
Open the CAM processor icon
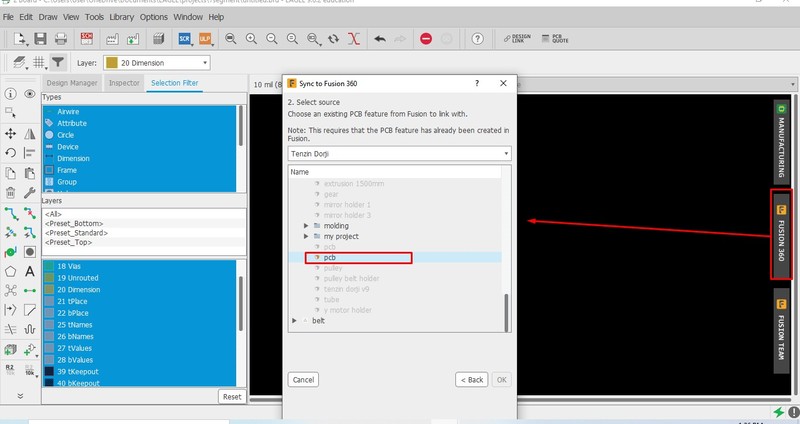112,39
